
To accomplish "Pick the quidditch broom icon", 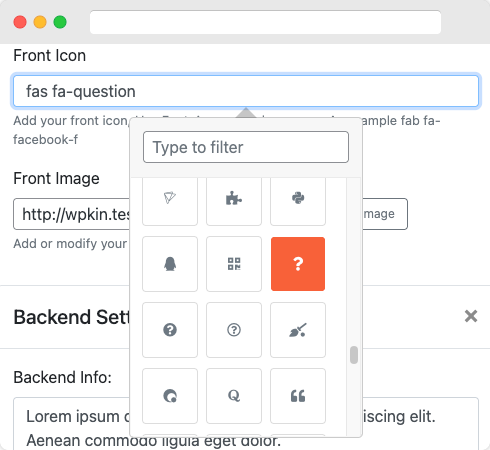I will (298, 330).
